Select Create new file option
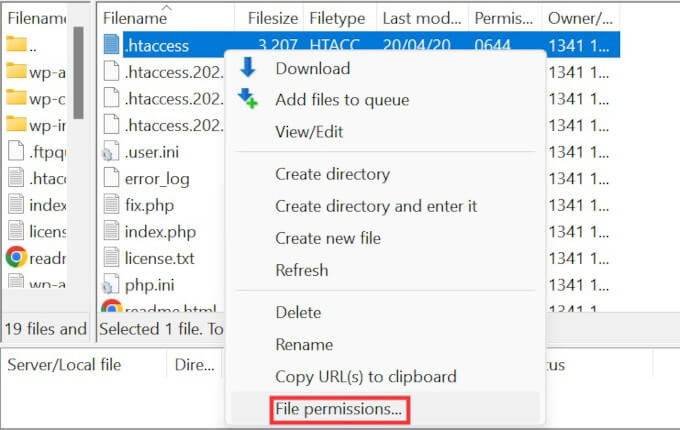 pos(328,238)
